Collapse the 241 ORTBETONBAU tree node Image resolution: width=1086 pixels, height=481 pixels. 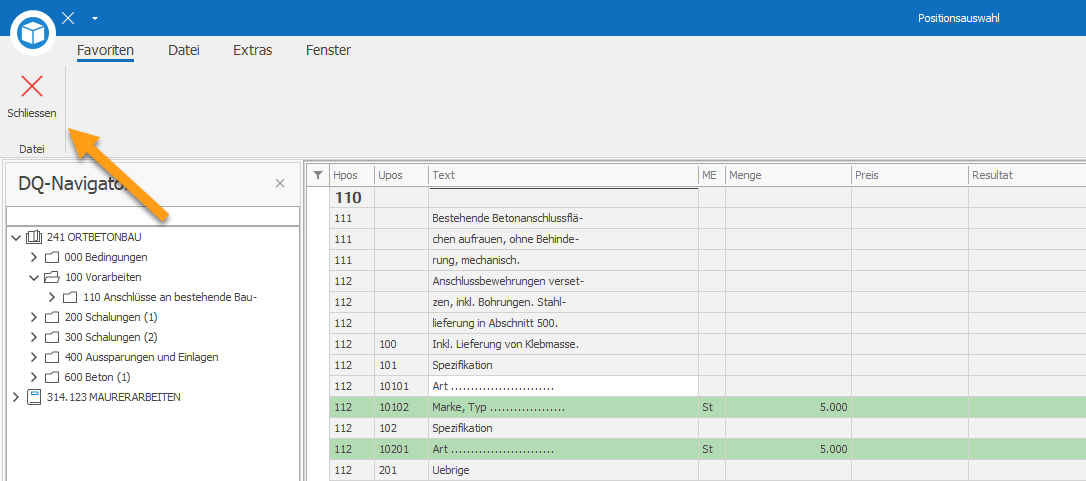coord(17,238)
